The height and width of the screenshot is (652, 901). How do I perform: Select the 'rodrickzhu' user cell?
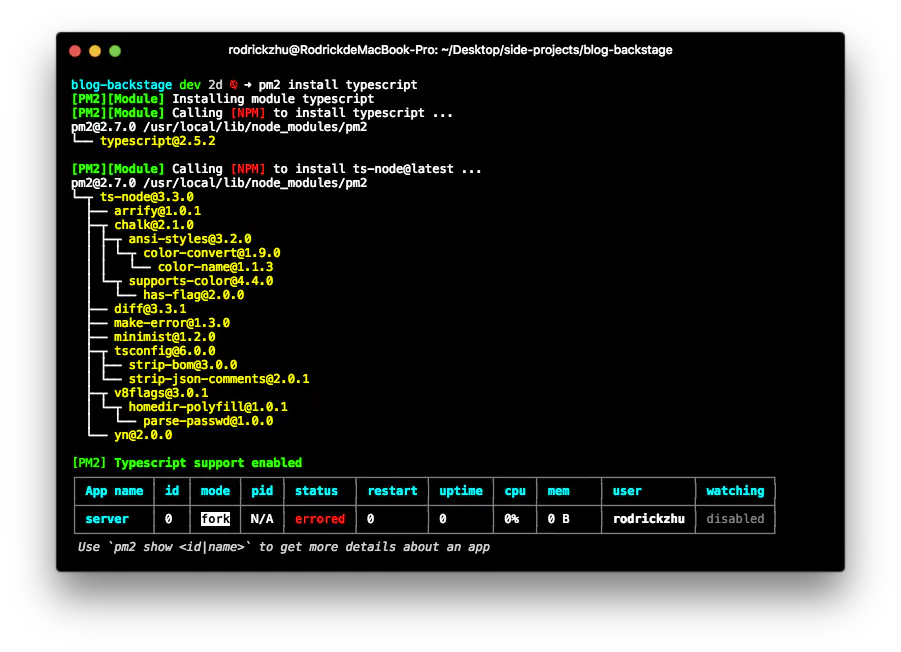coord(649,519)
